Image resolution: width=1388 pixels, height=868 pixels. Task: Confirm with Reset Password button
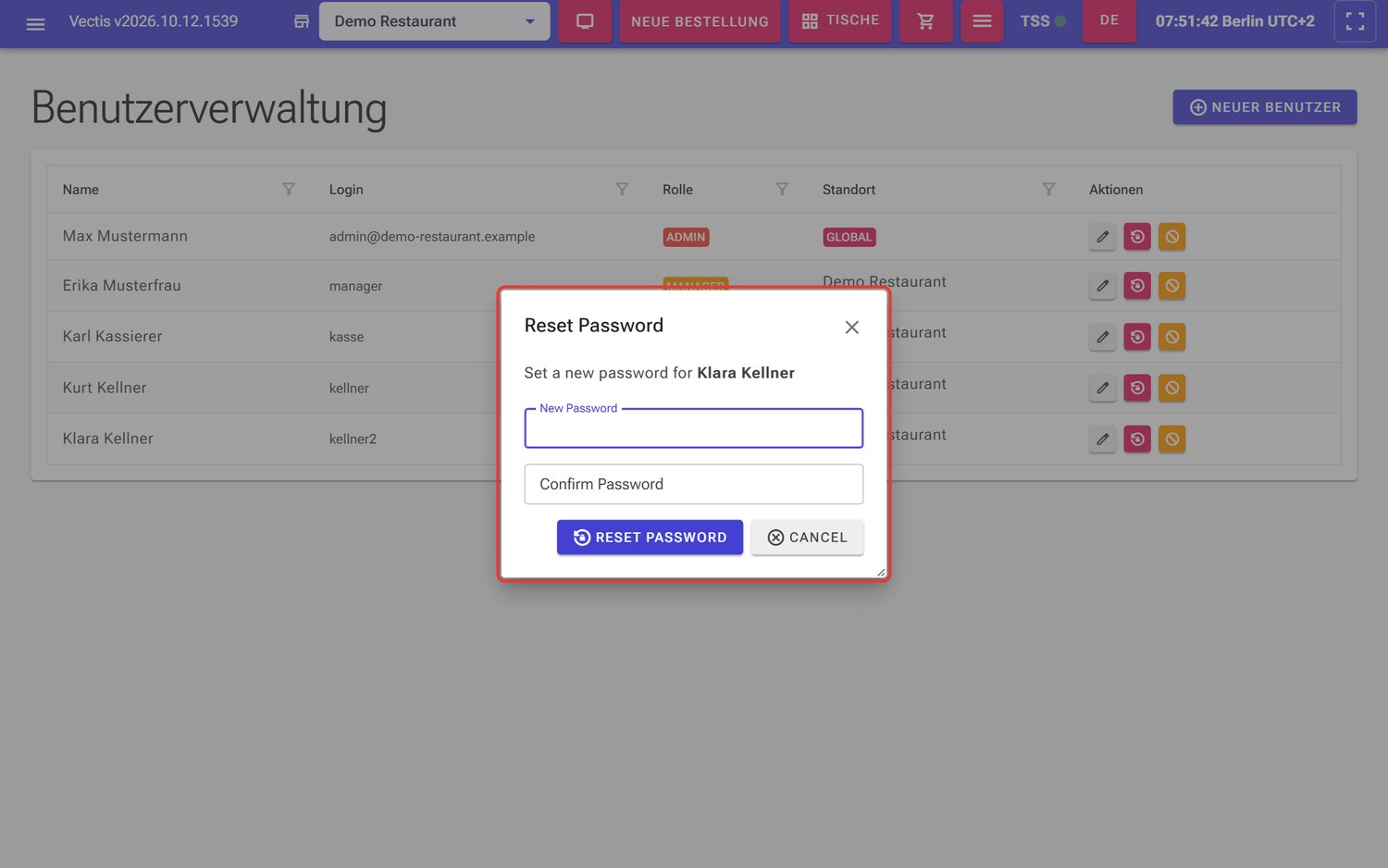tap(650, 538)
